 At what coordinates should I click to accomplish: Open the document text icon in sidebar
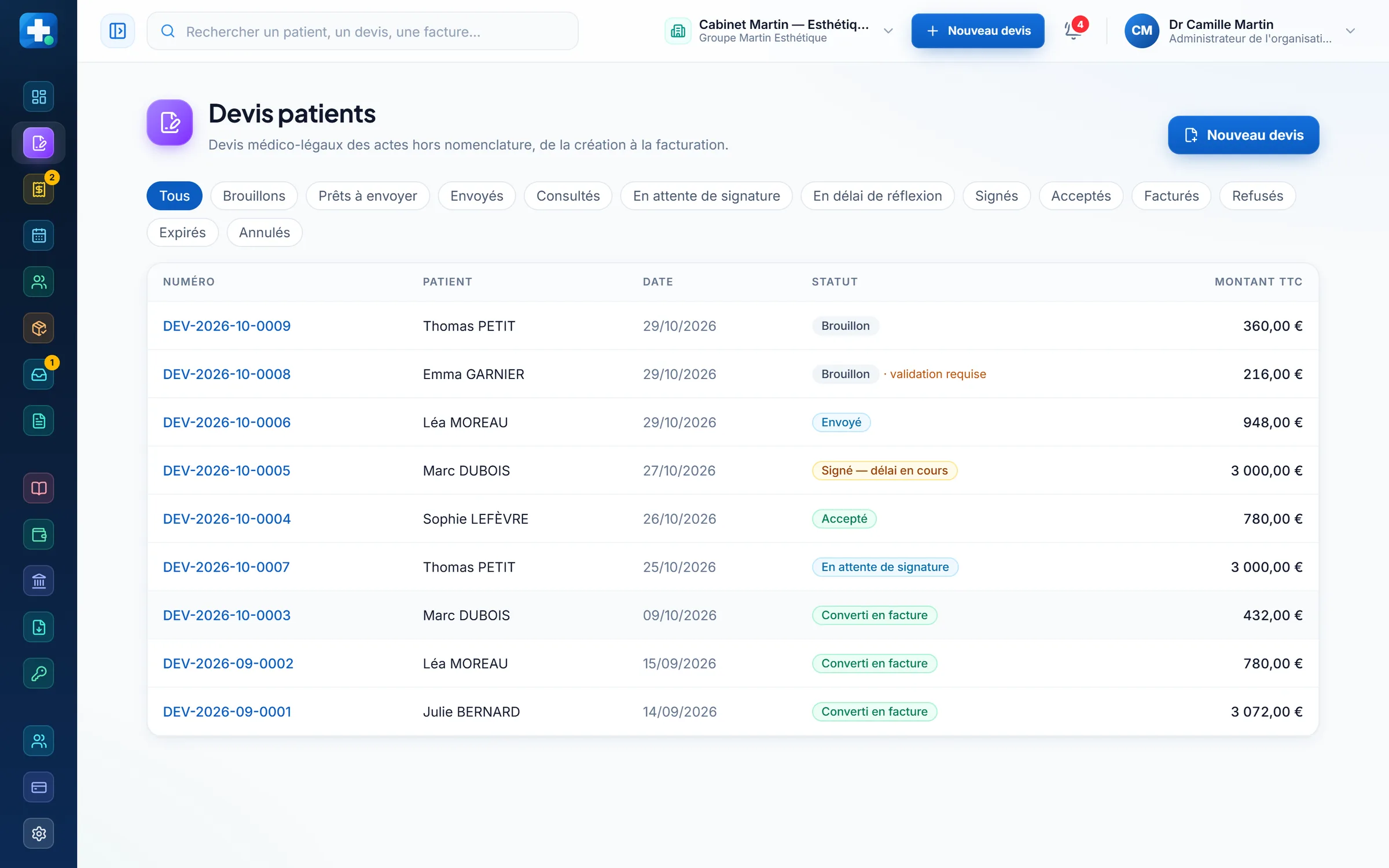[39, 421]
